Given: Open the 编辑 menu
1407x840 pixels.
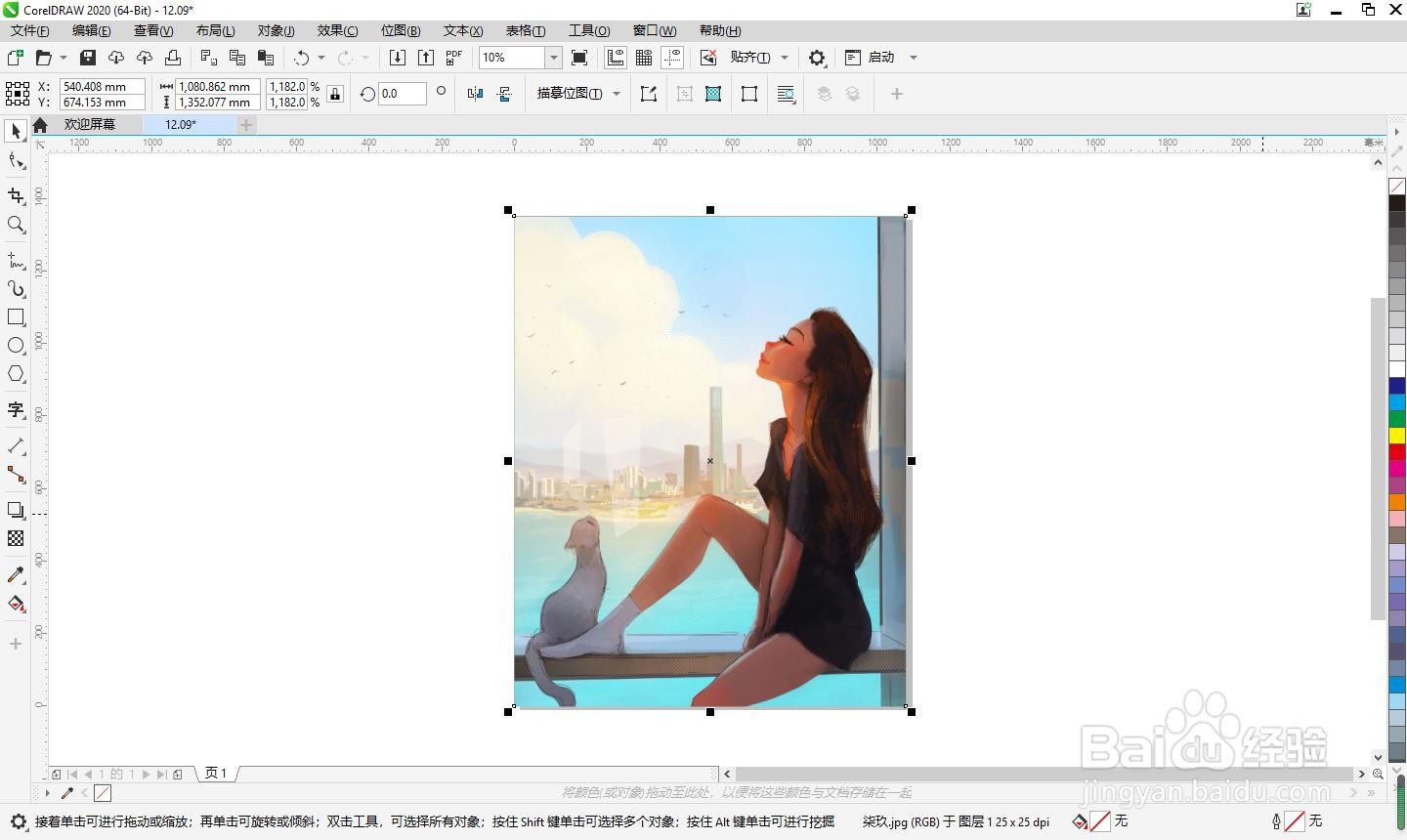Looking at the screenshot, I should click(91, 30).
